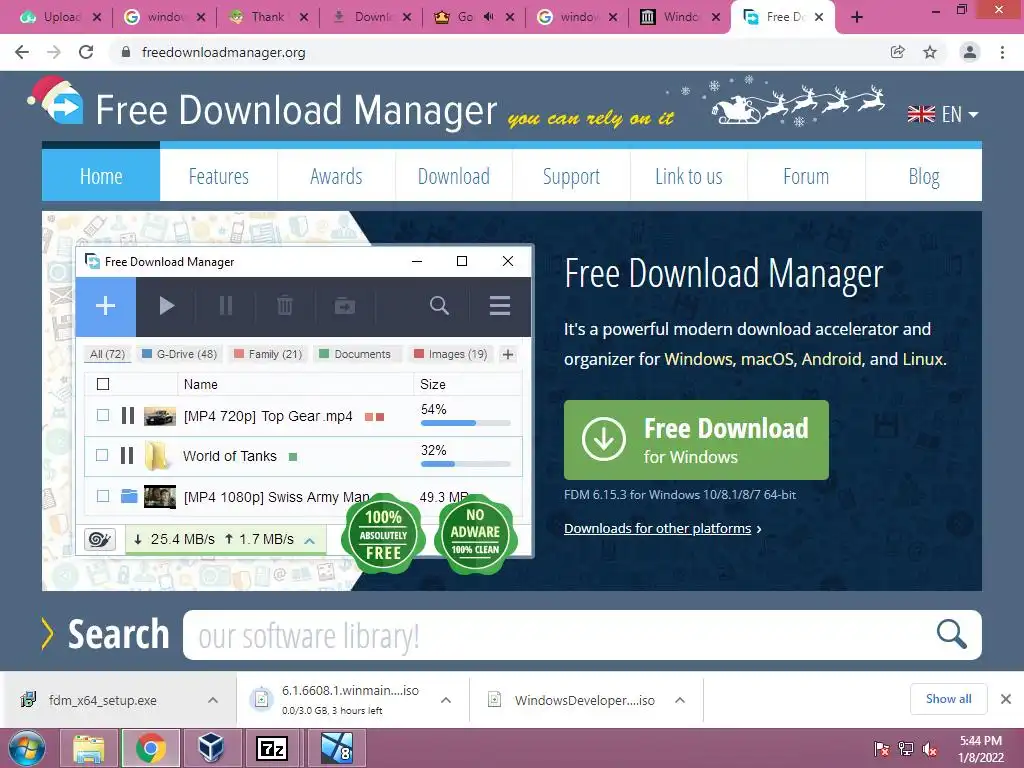
Task: Open Windows Explorer from taskbar
Action: (x=88, y=748)
